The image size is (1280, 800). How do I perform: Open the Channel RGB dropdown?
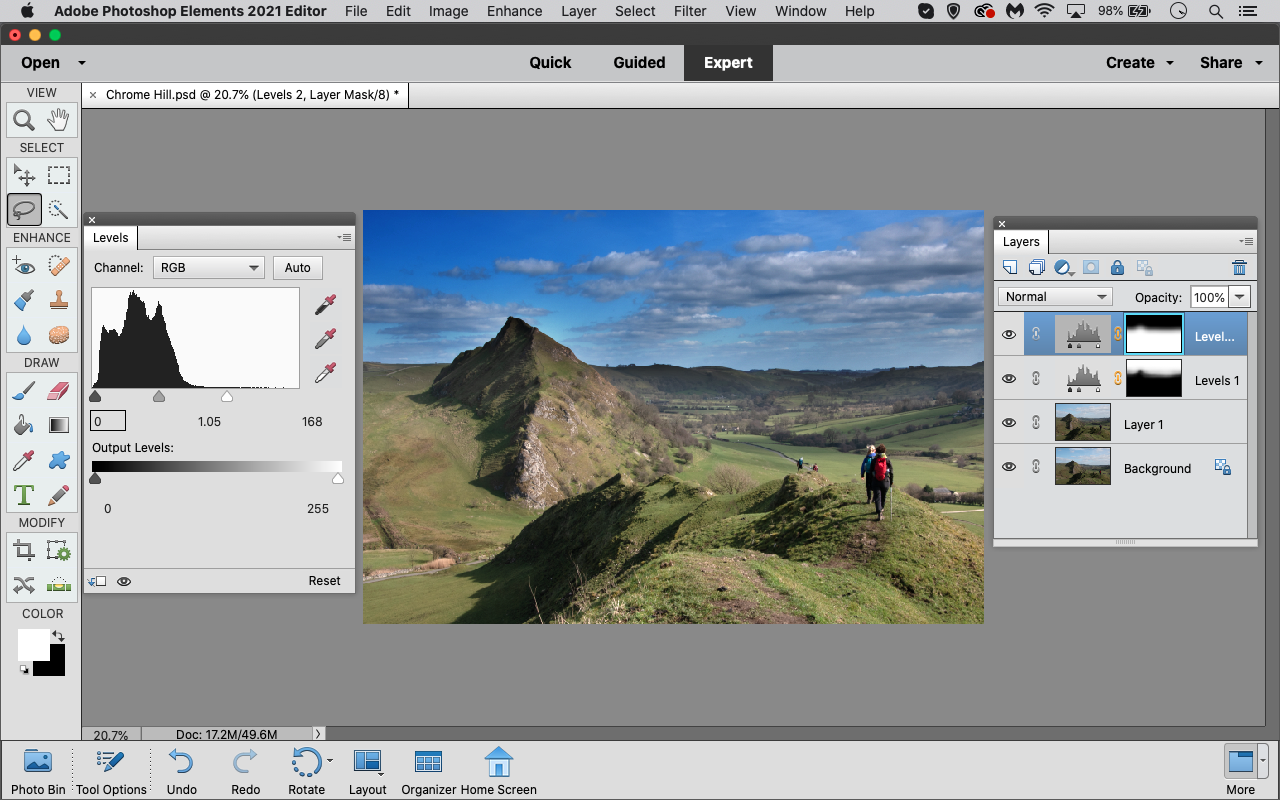[209, 268]
